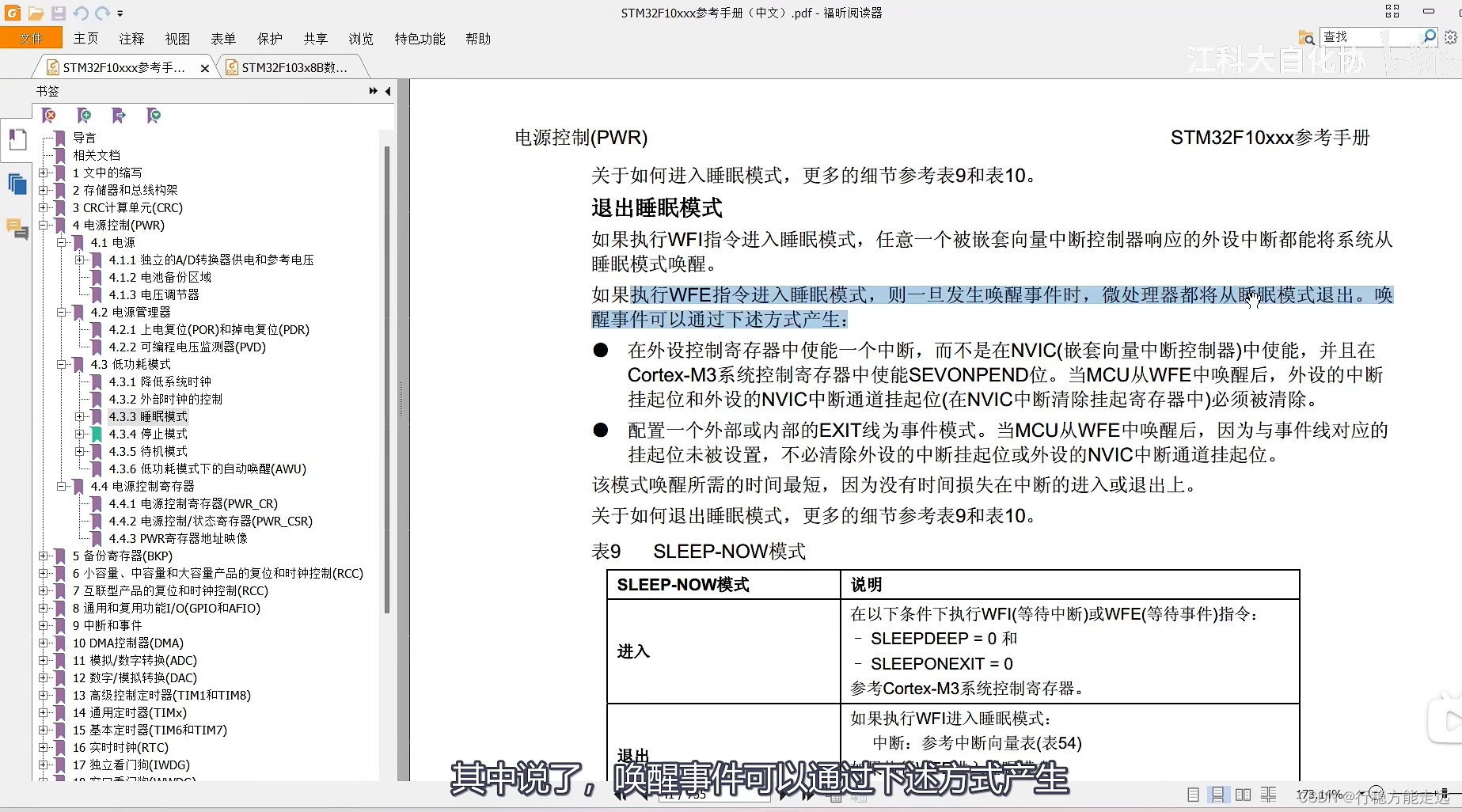Open the bookmarks panel sidebar icon

17,140
